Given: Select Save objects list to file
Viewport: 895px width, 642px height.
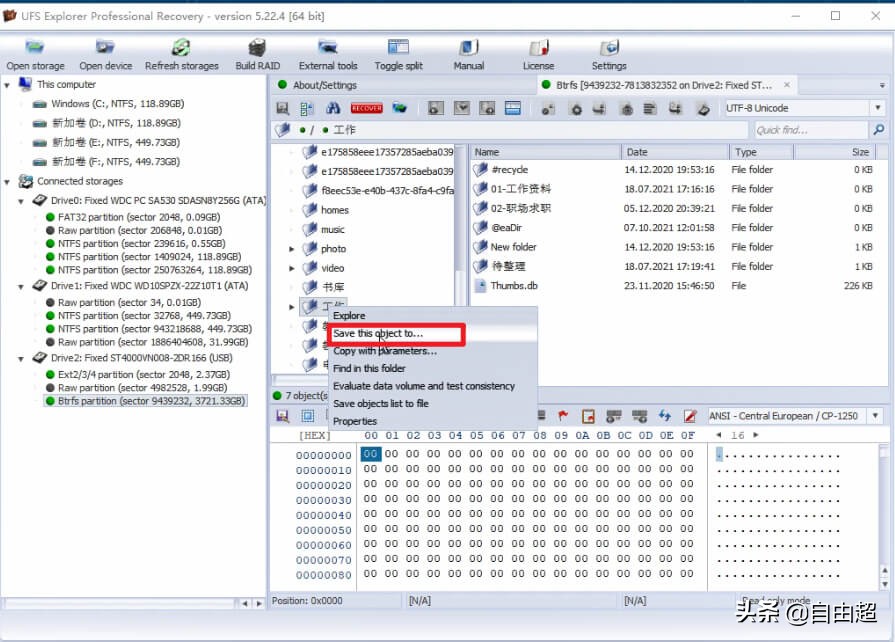Looking at the screenshot, I should click(x=381, y=403).
